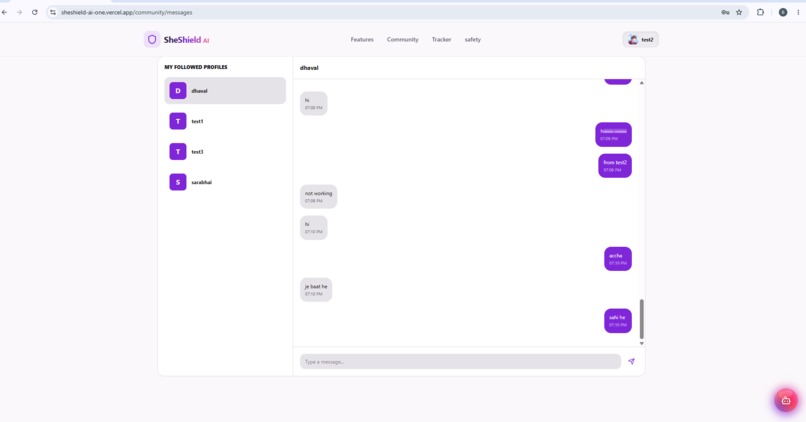
Task: Click the SheShield shield logo icon
Action: click(152, 40)
